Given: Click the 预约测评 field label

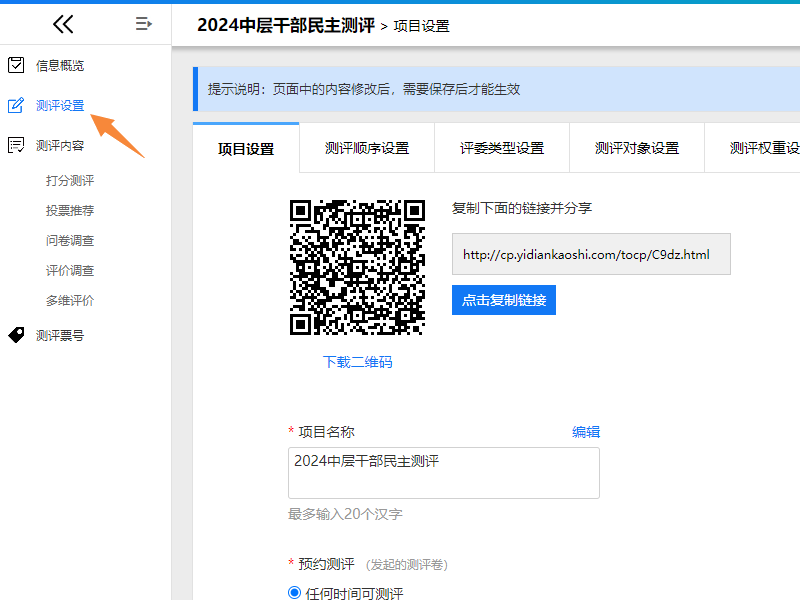Looking at the screenshot, I should (326, 564).
